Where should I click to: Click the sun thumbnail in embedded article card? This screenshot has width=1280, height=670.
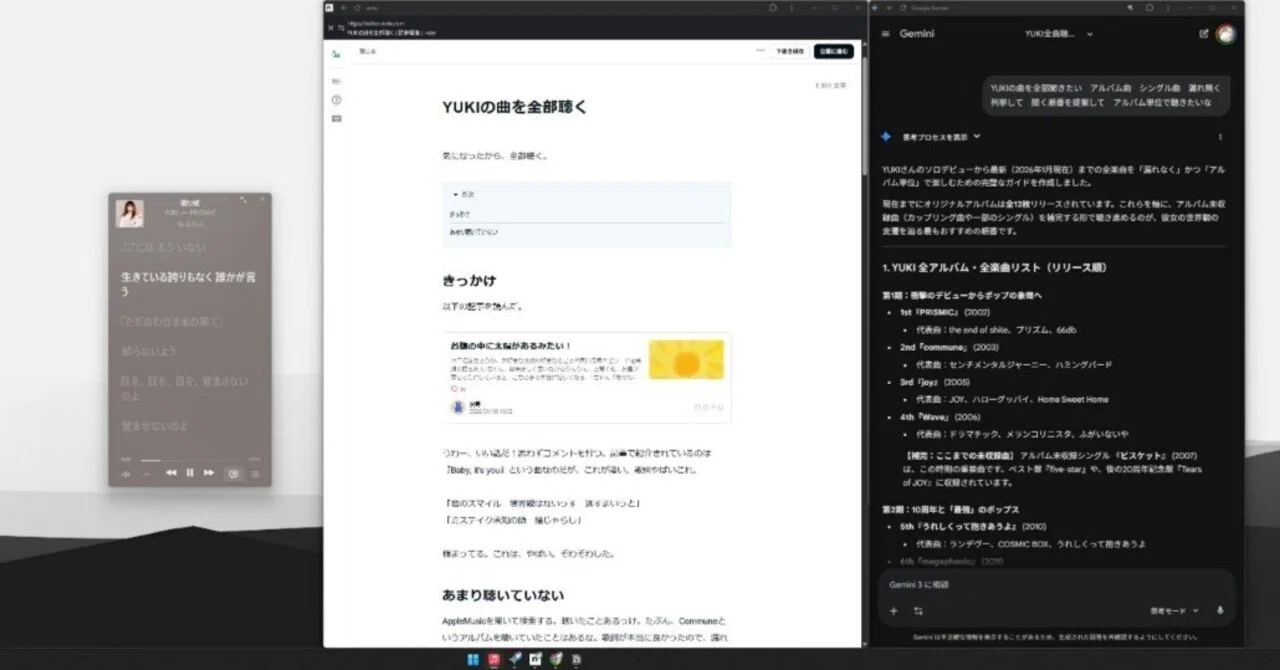pos(686,359)
